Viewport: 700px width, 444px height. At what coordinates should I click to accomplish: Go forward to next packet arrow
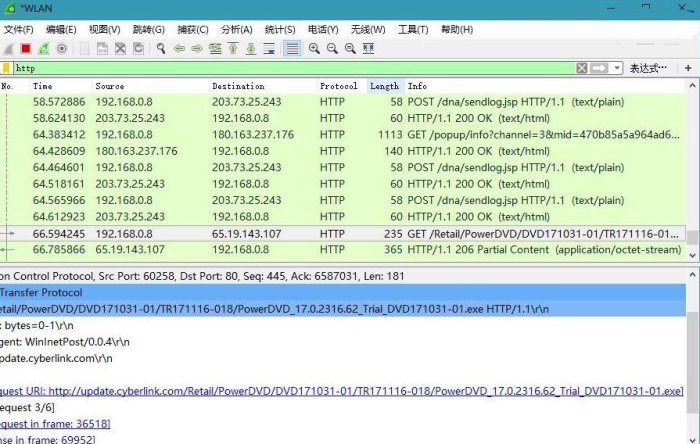(197, 48)
